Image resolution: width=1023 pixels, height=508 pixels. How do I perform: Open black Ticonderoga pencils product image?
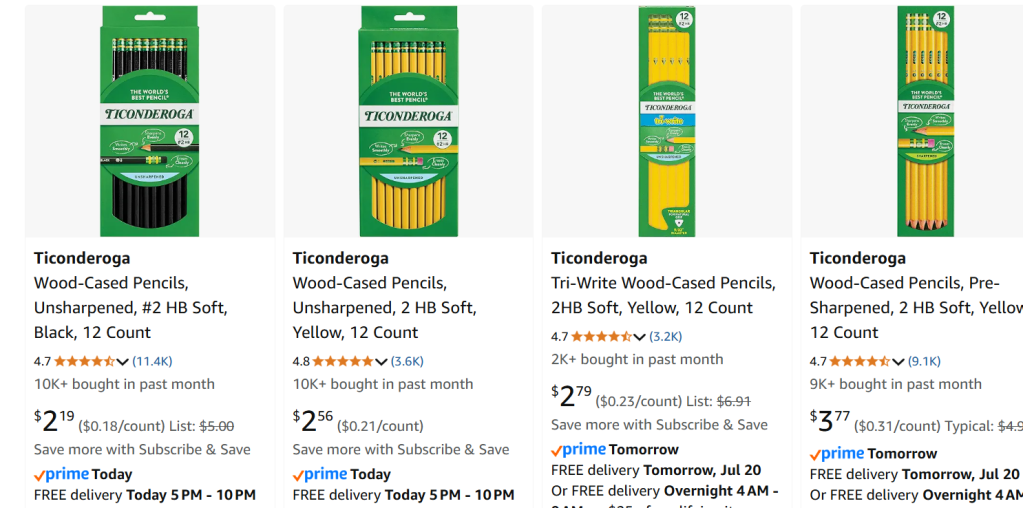click(150, 121)
